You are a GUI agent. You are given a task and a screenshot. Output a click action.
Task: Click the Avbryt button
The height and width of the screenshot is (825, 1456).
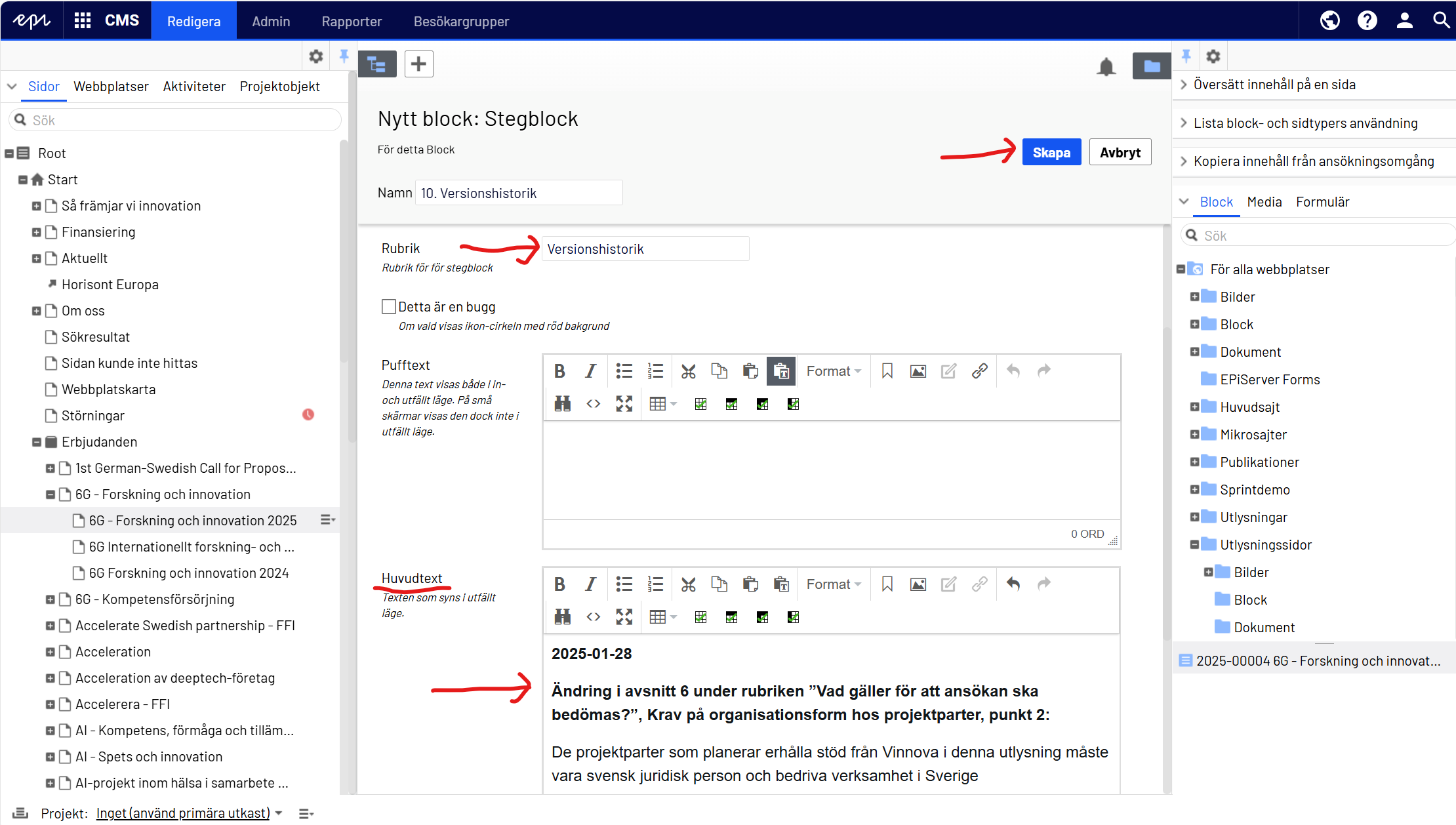click(1120, 153)
